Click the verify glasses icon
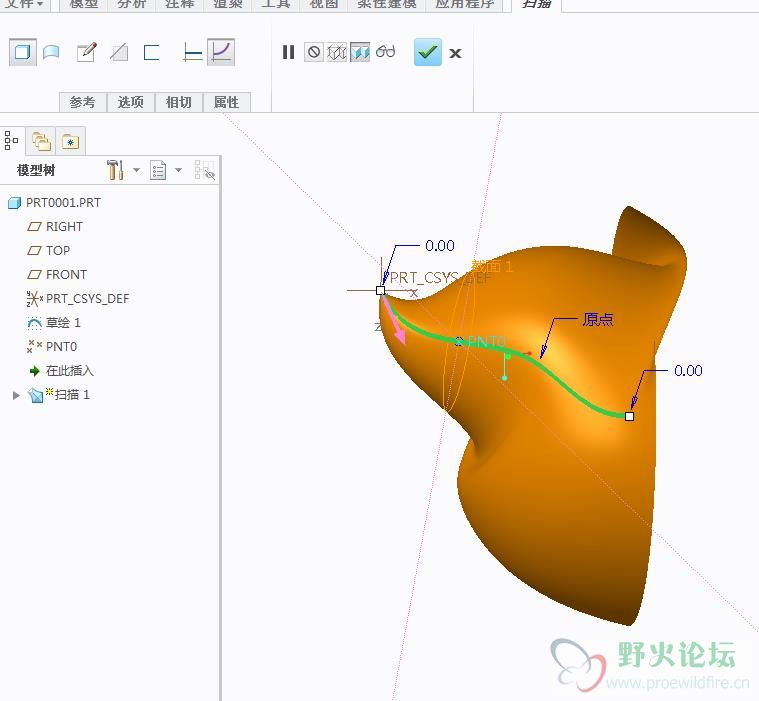 click(x=385, y=51)
